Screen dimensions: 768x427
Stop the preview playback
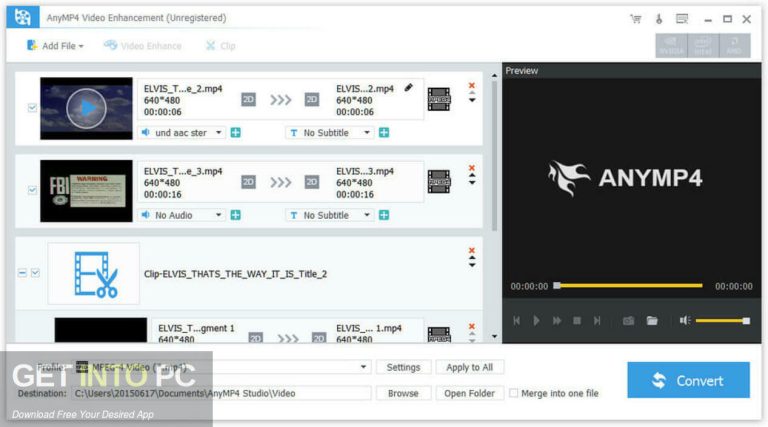[577, 321]
